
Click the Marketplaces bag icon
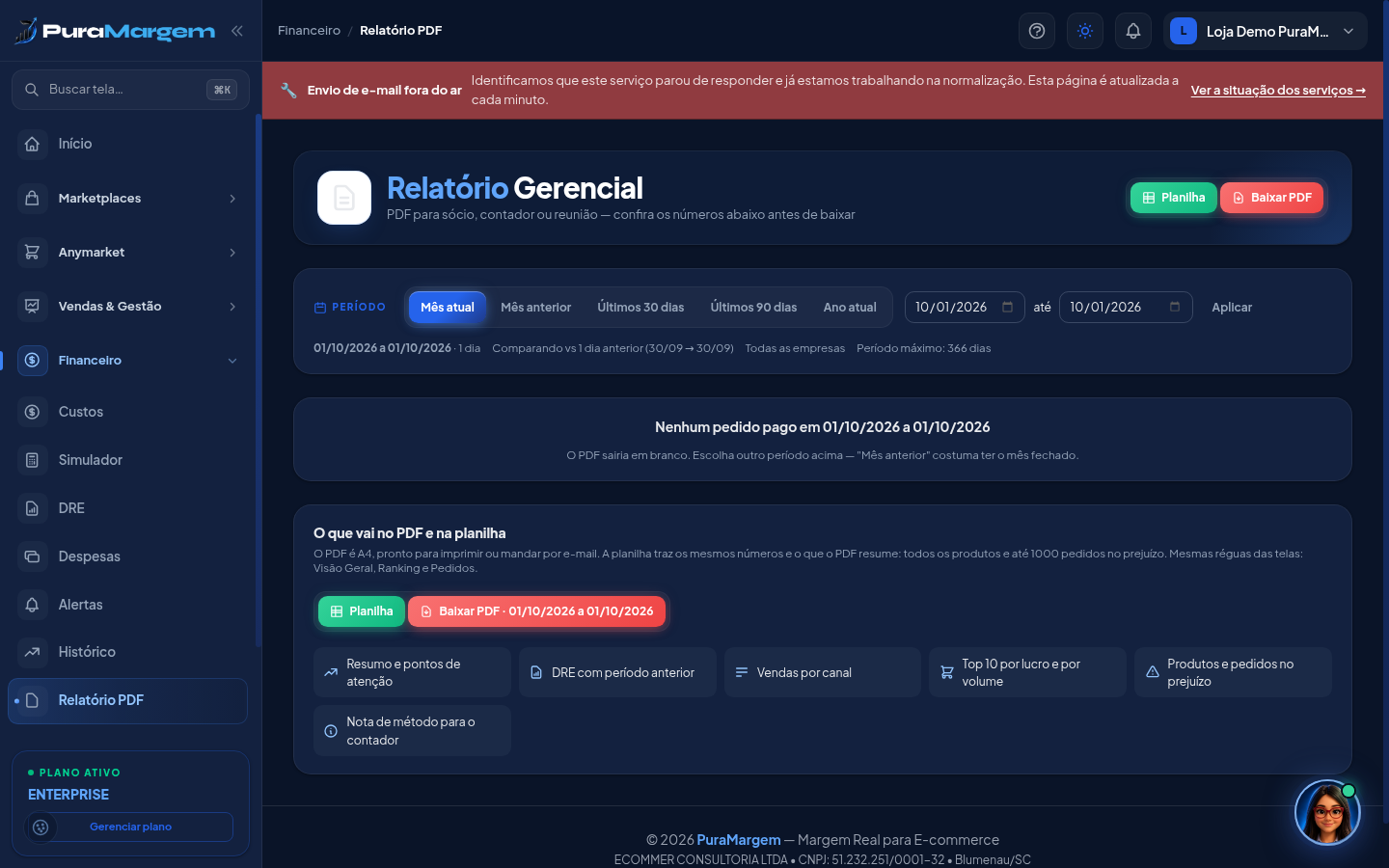[x=32, y=198]
